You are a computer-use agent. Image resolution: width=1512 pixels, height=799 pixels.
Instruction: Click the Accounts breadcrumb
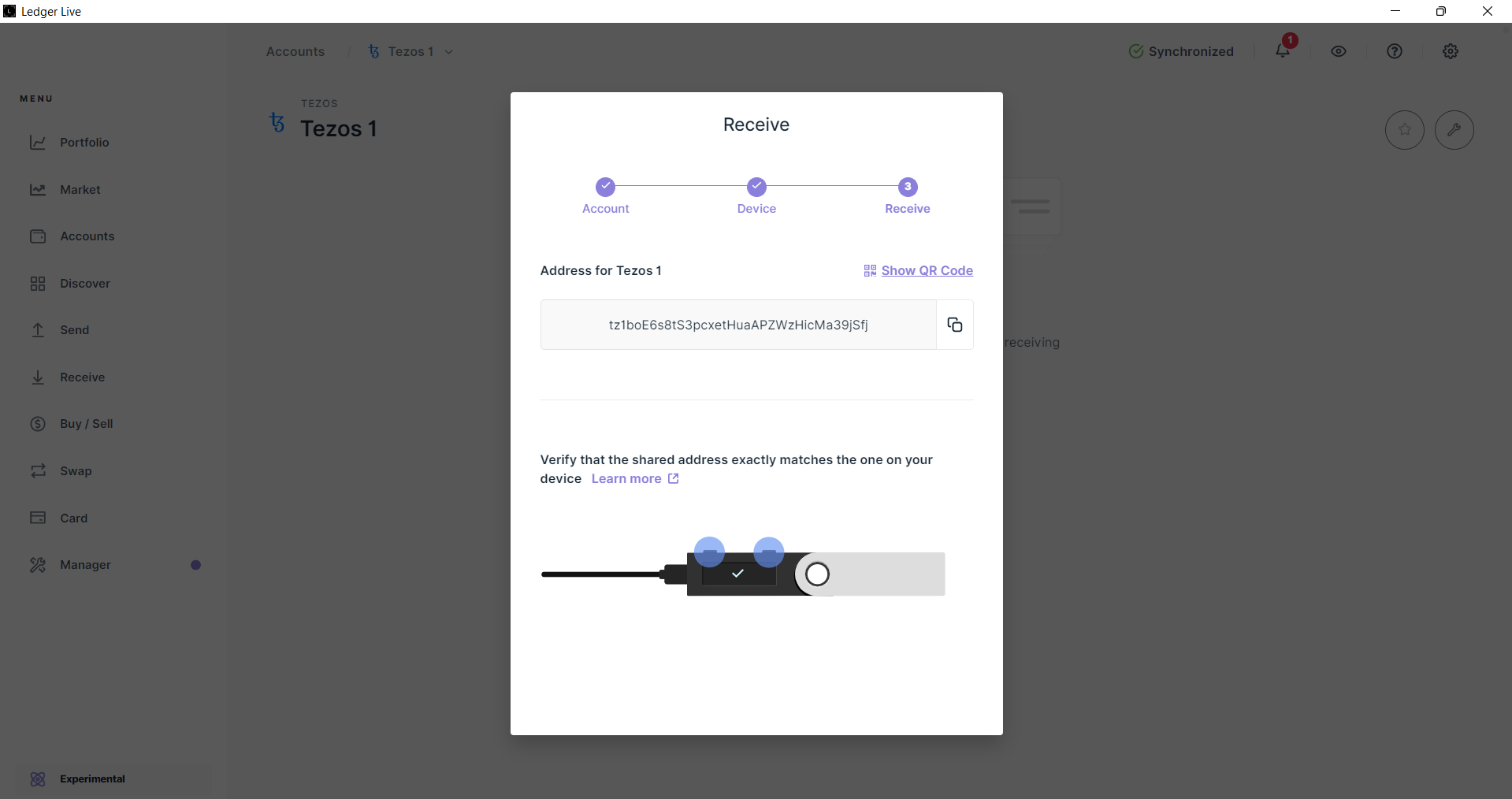(295, 51)
